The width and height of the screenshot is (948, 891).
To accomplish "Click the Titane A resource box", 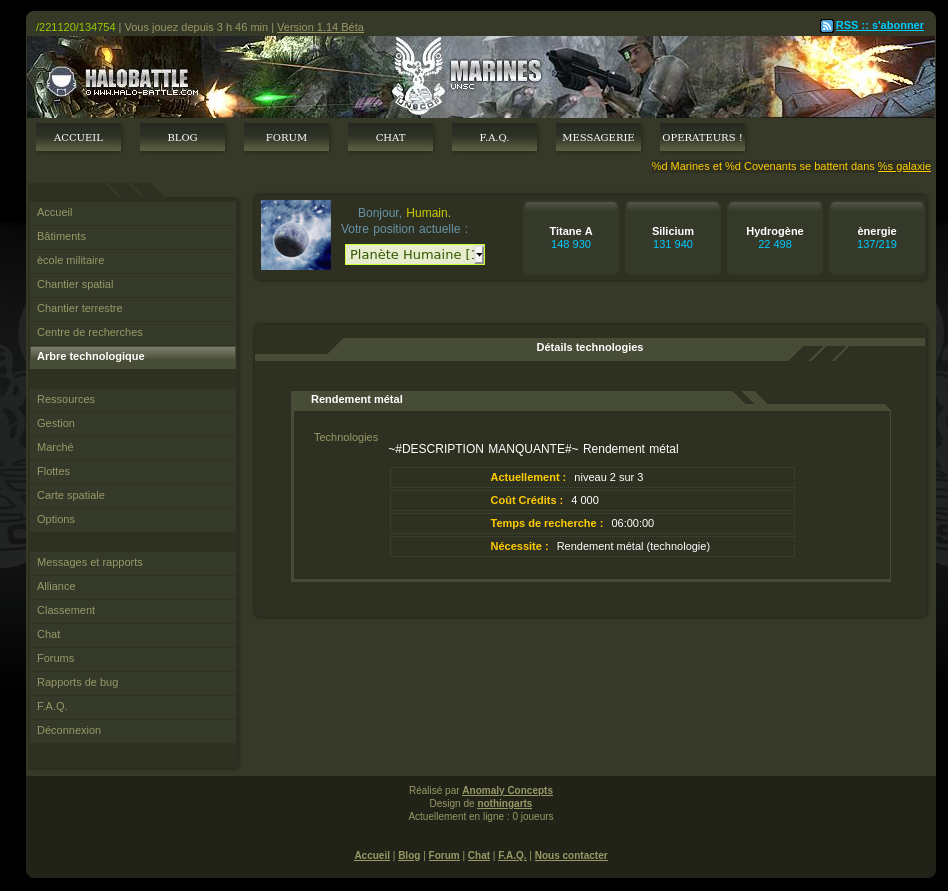I will click(571, 238).
